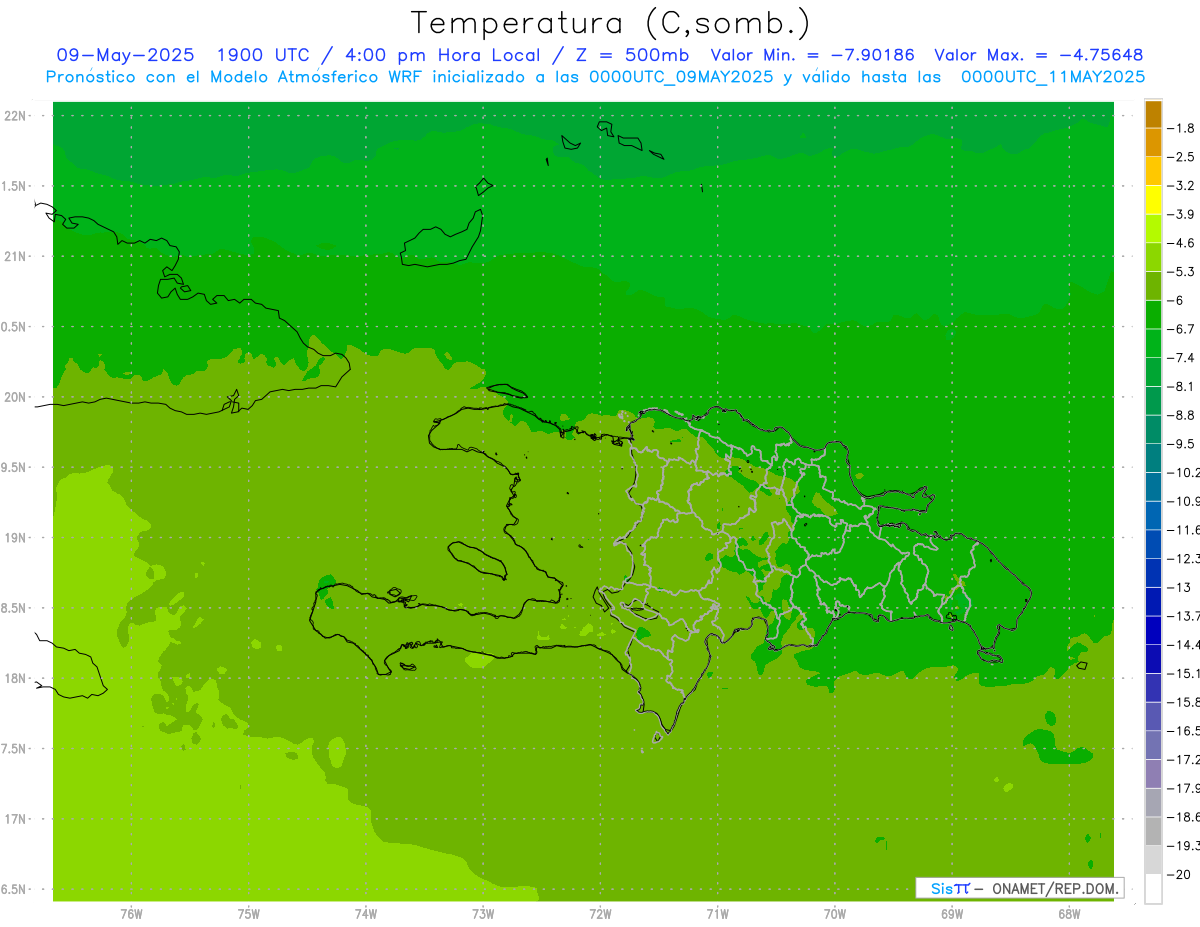Click the white swatch below the -20 label
Screen dimensions: 1200x927
point(1153,889)
